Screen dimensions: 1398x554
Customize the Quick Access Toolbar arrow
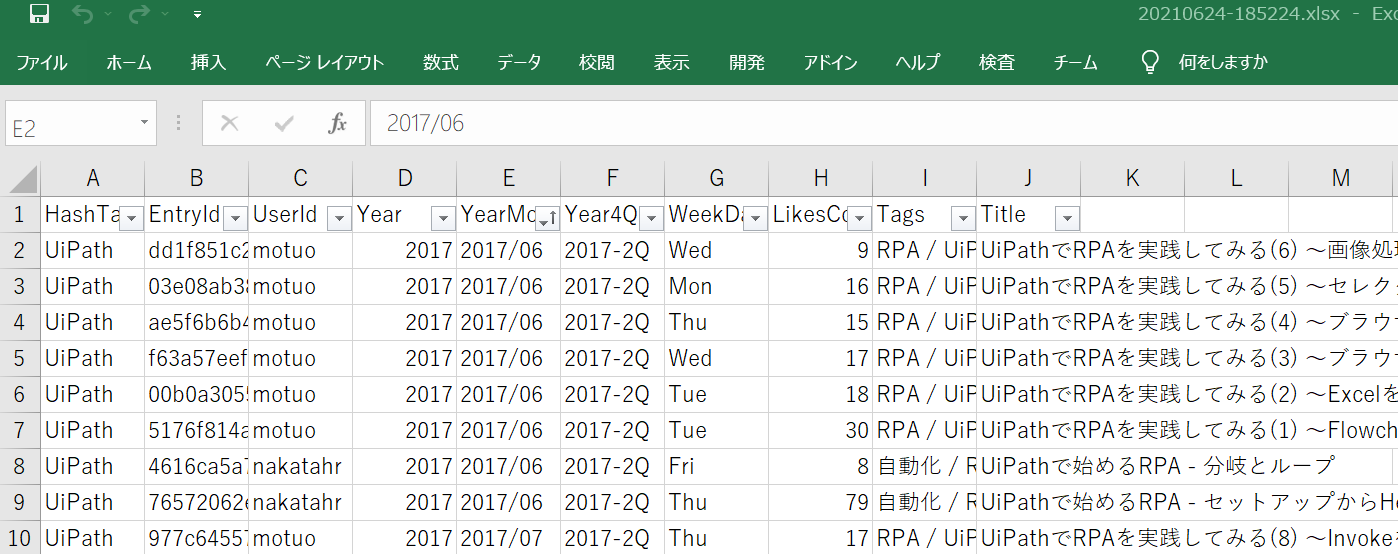(197, 15)
